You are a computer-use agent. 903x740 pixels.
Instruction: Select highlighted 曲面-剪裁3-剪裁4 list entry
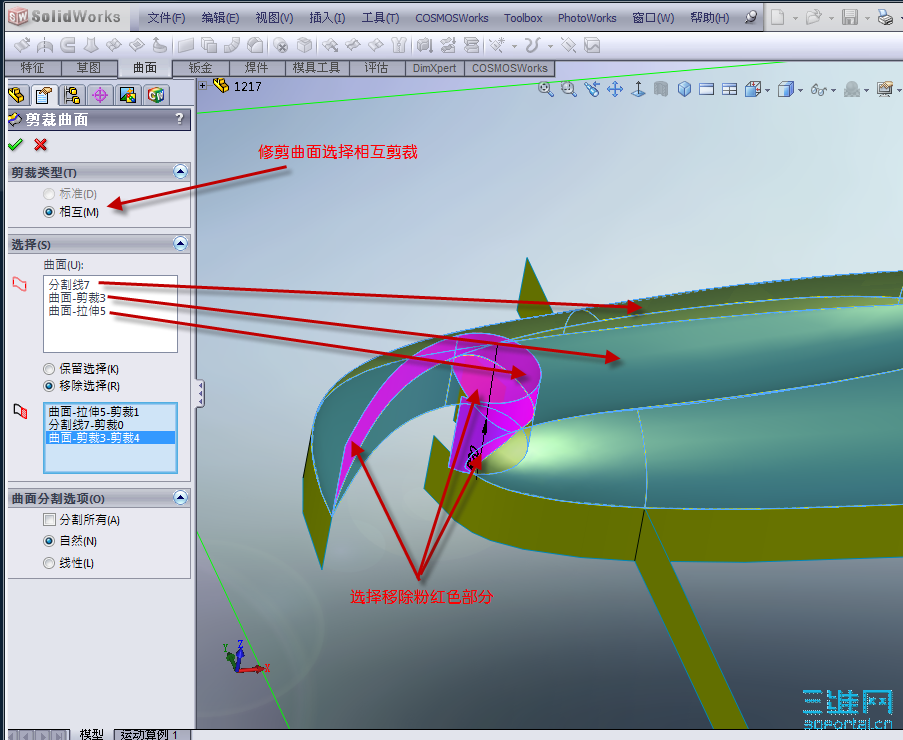click(110, 438)
